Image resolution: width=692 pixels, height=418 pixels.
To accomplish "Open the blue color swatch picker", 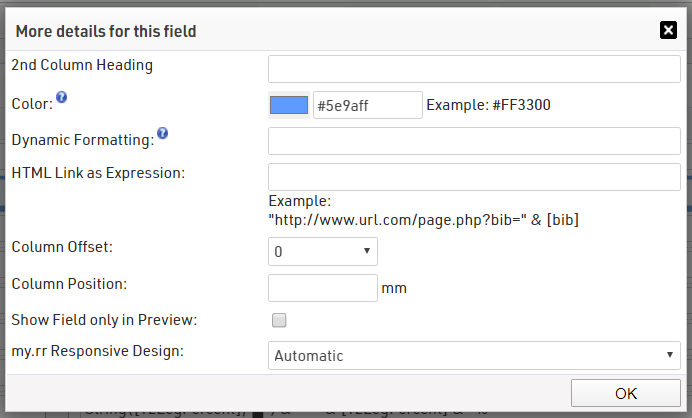I will [x=289, y=105].
